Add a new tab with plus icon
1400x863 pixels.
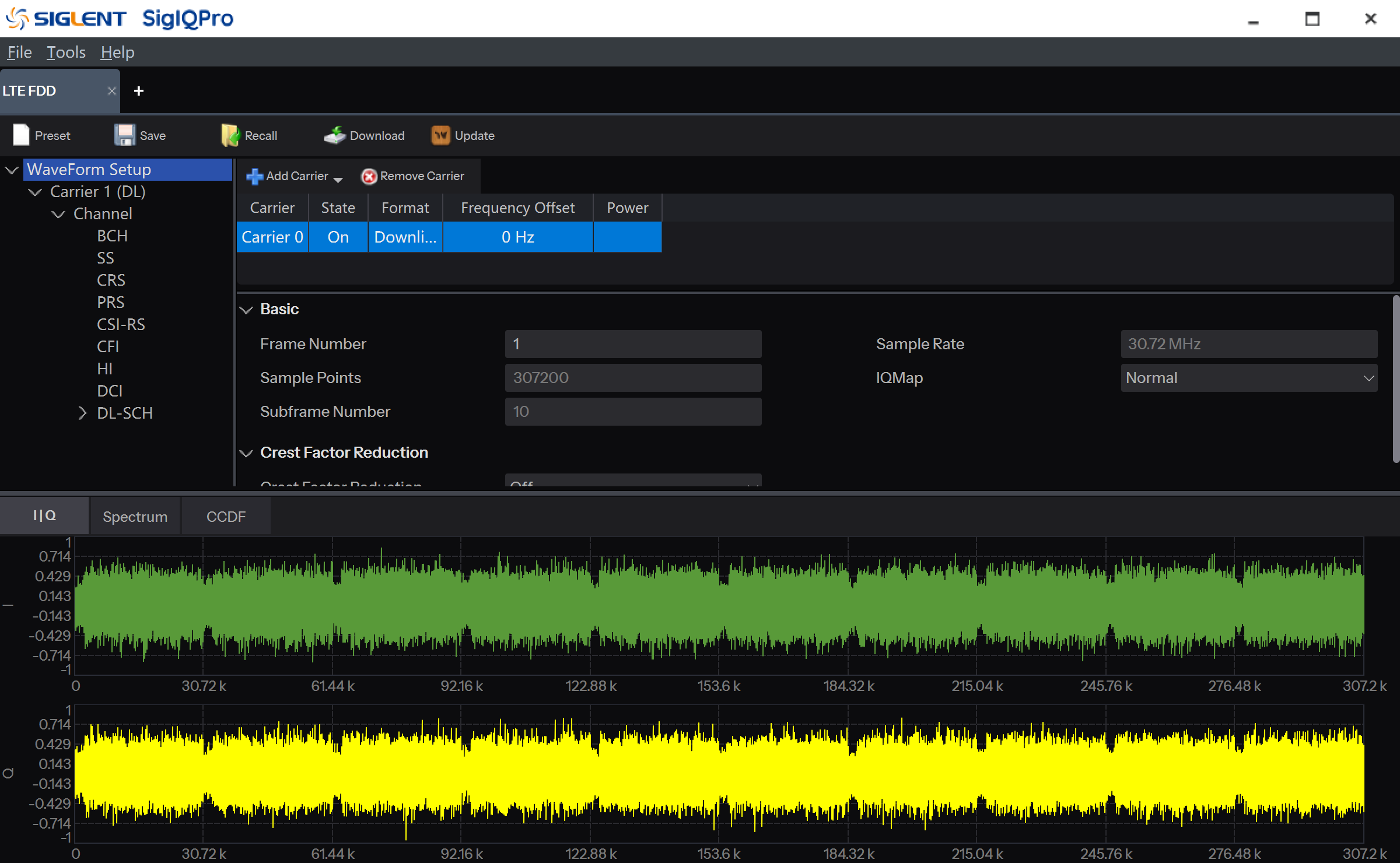coord(139,91)
